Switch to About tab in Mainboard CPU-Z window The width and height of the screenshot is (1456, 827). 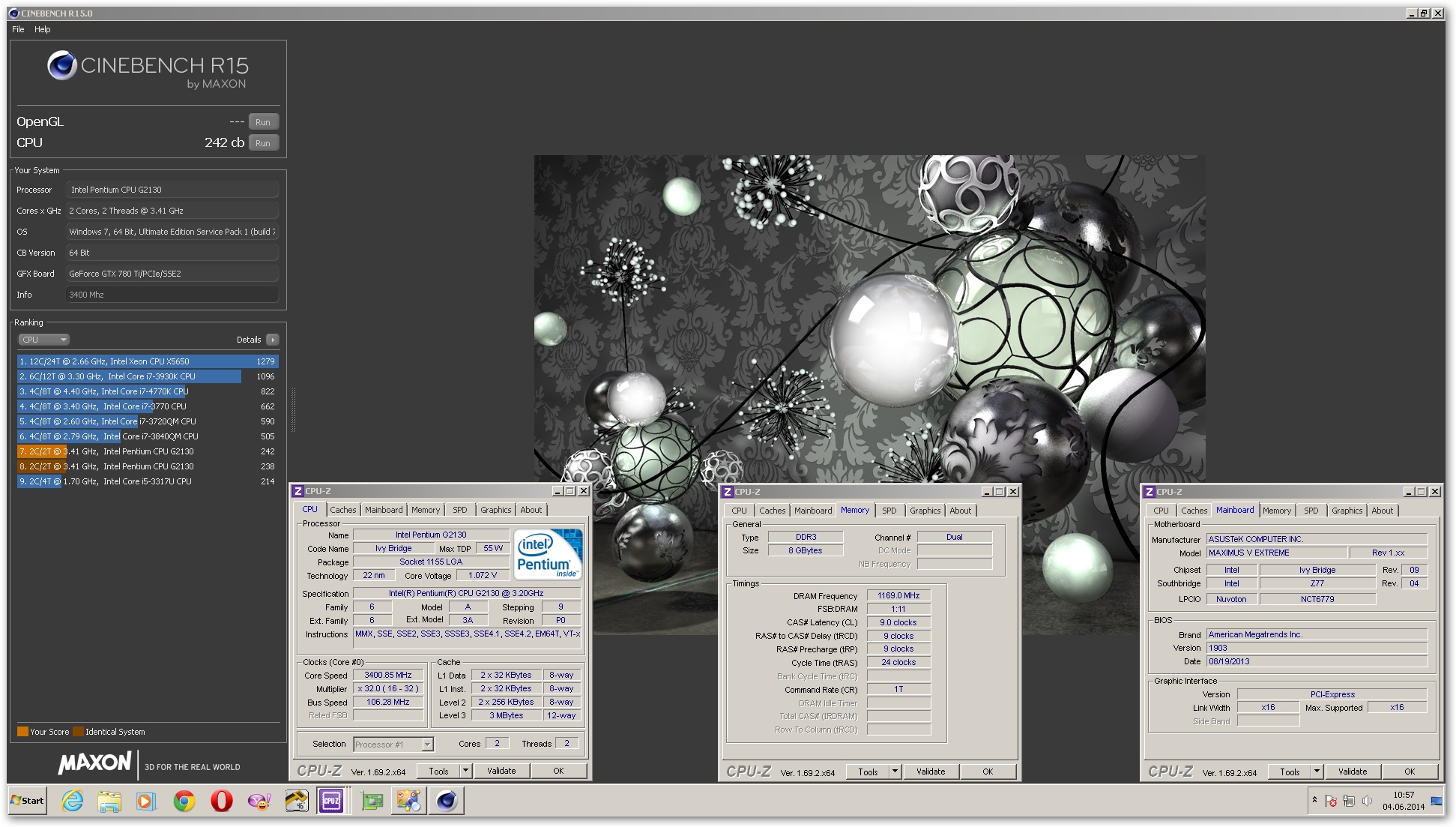(1383, 511)
